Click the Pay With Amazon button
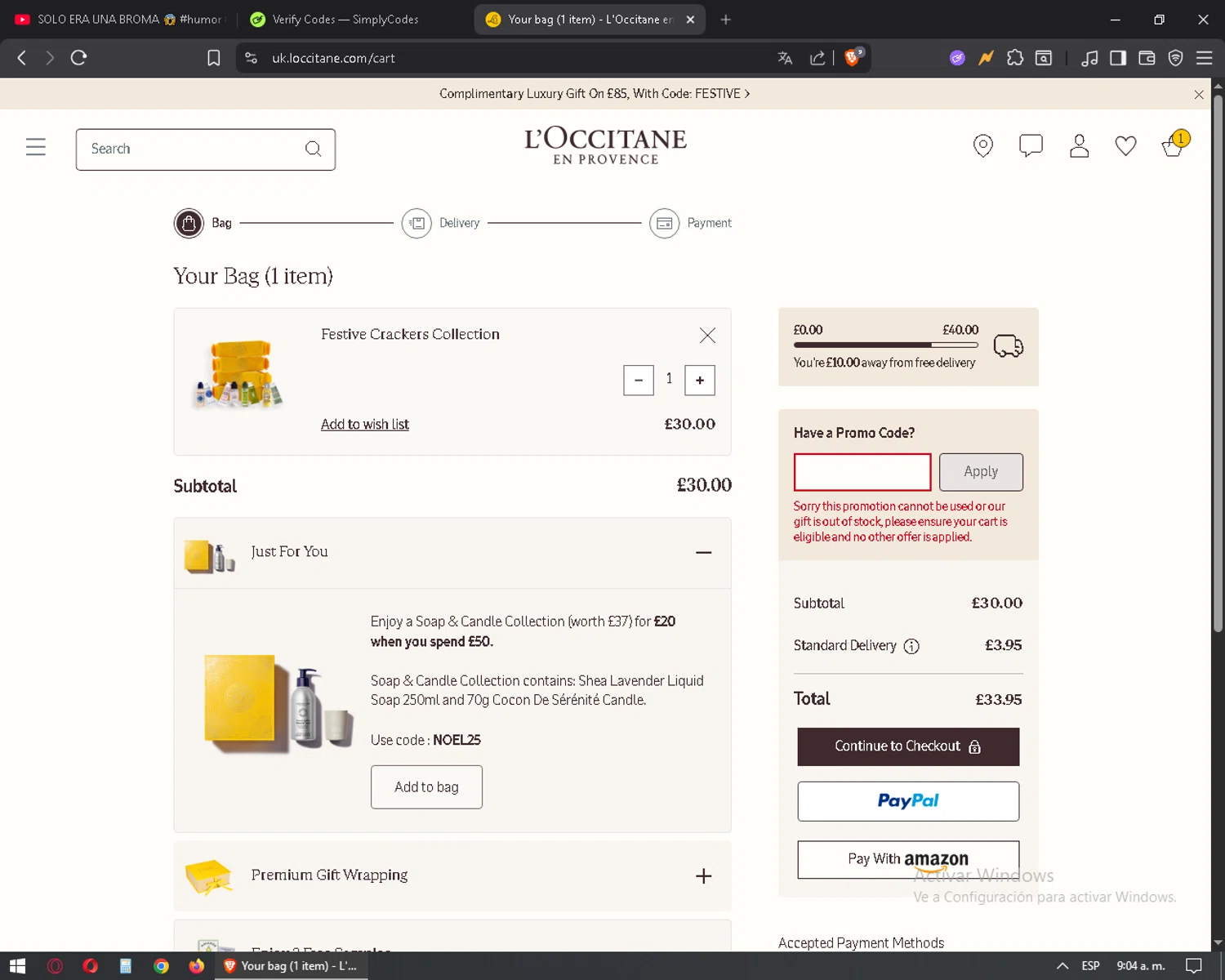 [x=908, y=860]
